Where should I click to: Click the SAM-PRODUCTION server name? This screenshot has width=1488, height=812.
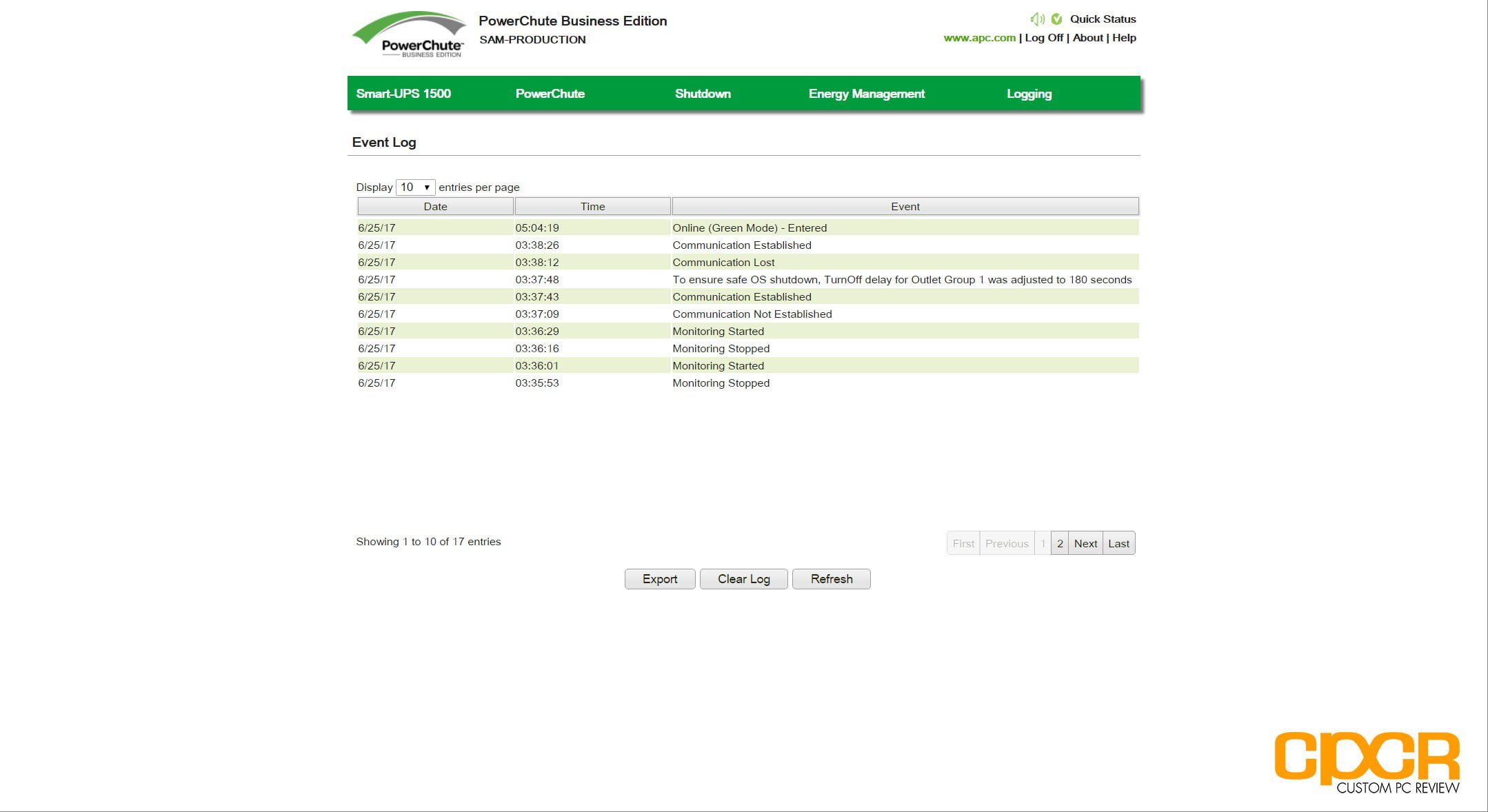[532, 40]
